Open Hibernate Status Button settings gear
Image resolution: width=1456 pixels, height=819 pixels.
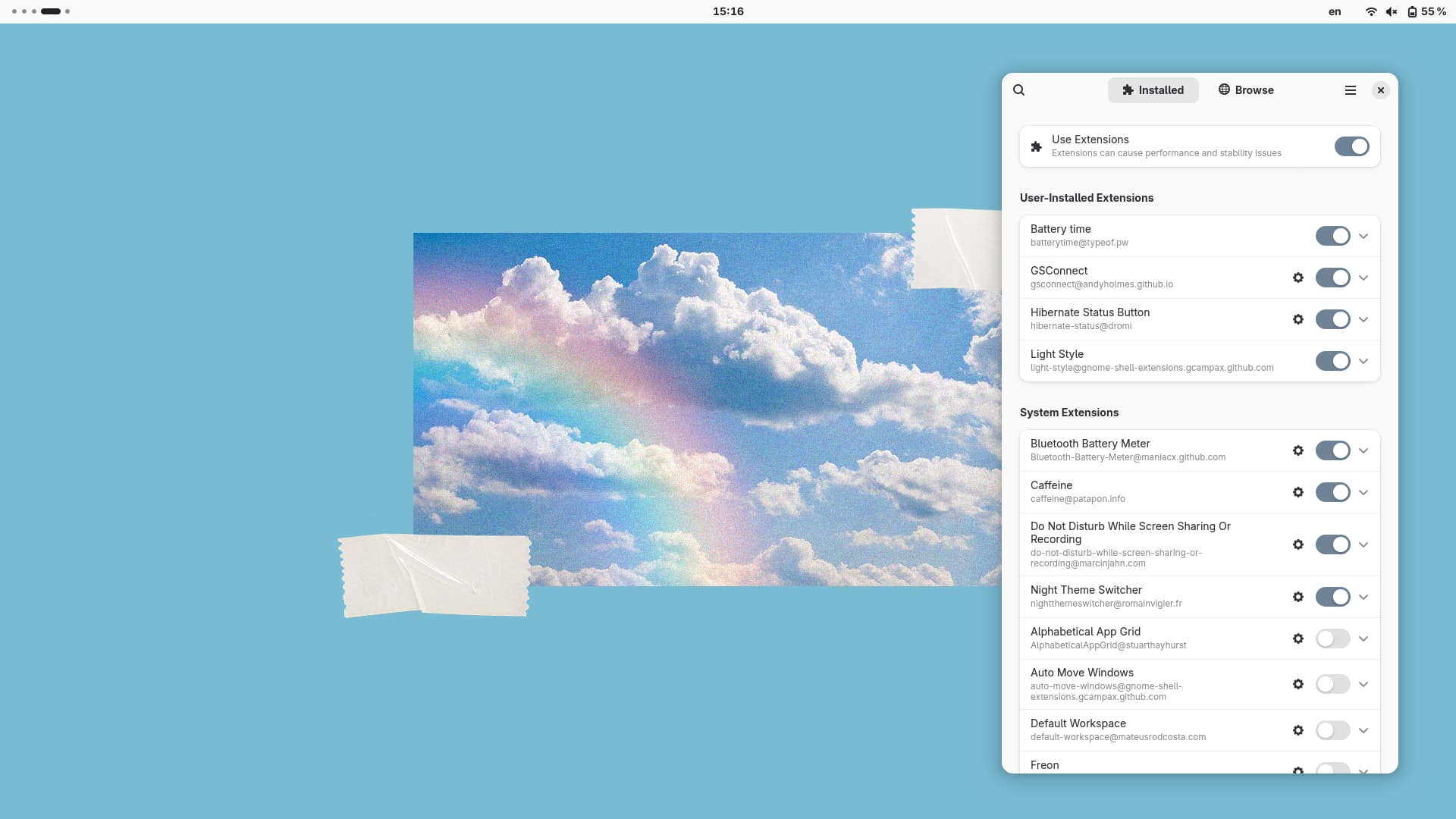(1298, 319)
